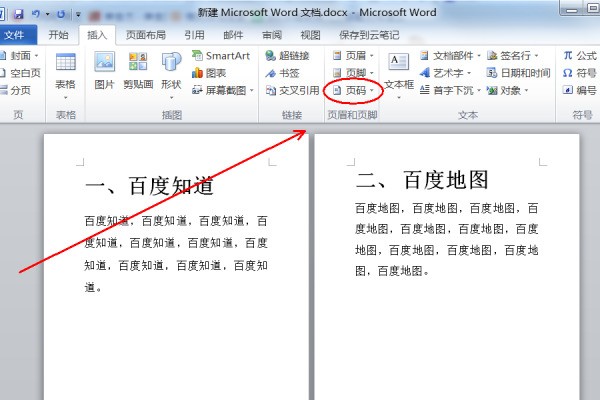Insert a 分页 (Page Break)
Screen dimensions: 600x400
point(16,90)
